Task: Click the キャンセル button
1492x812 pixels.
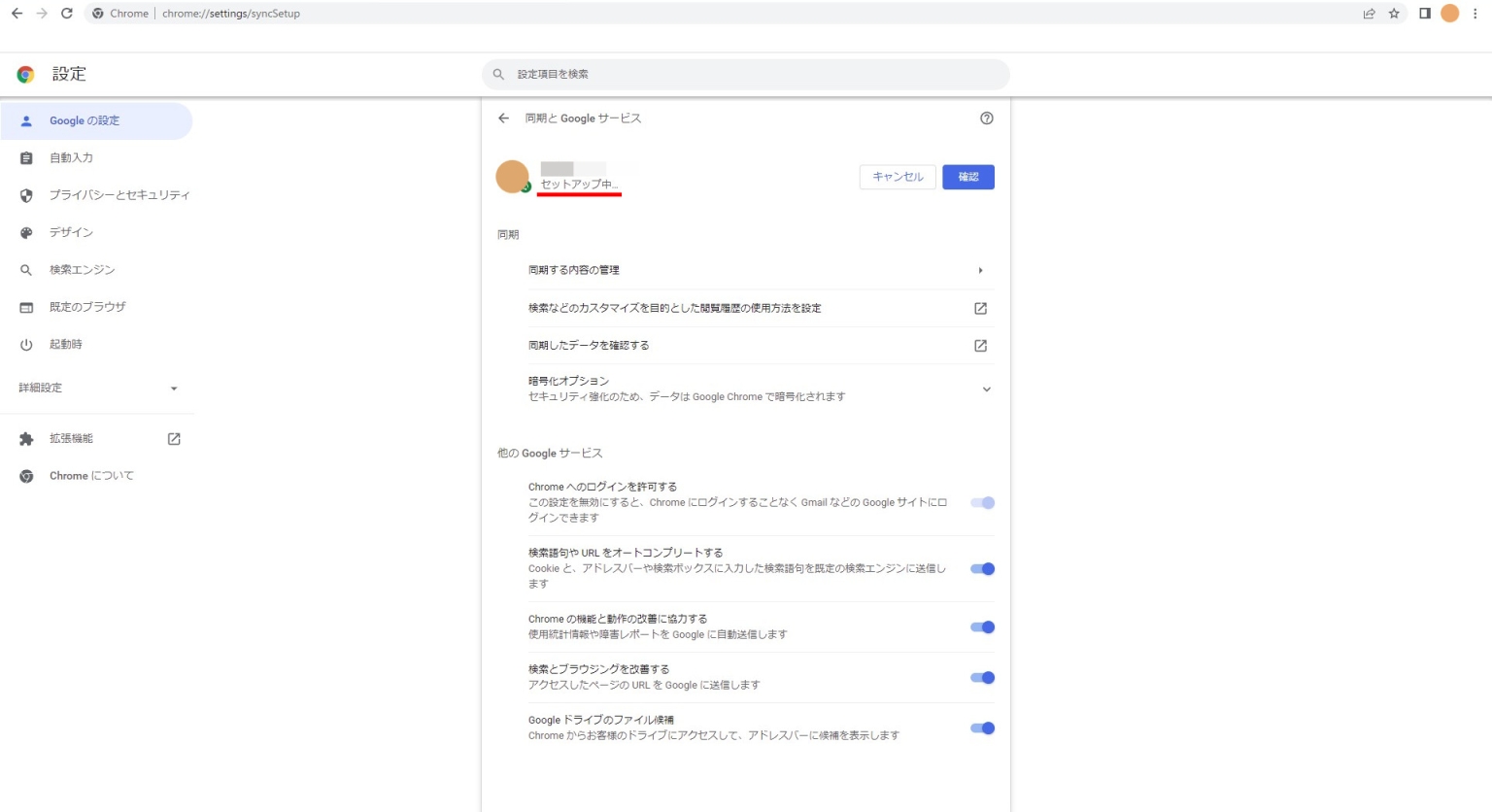Action: [898, 177]
